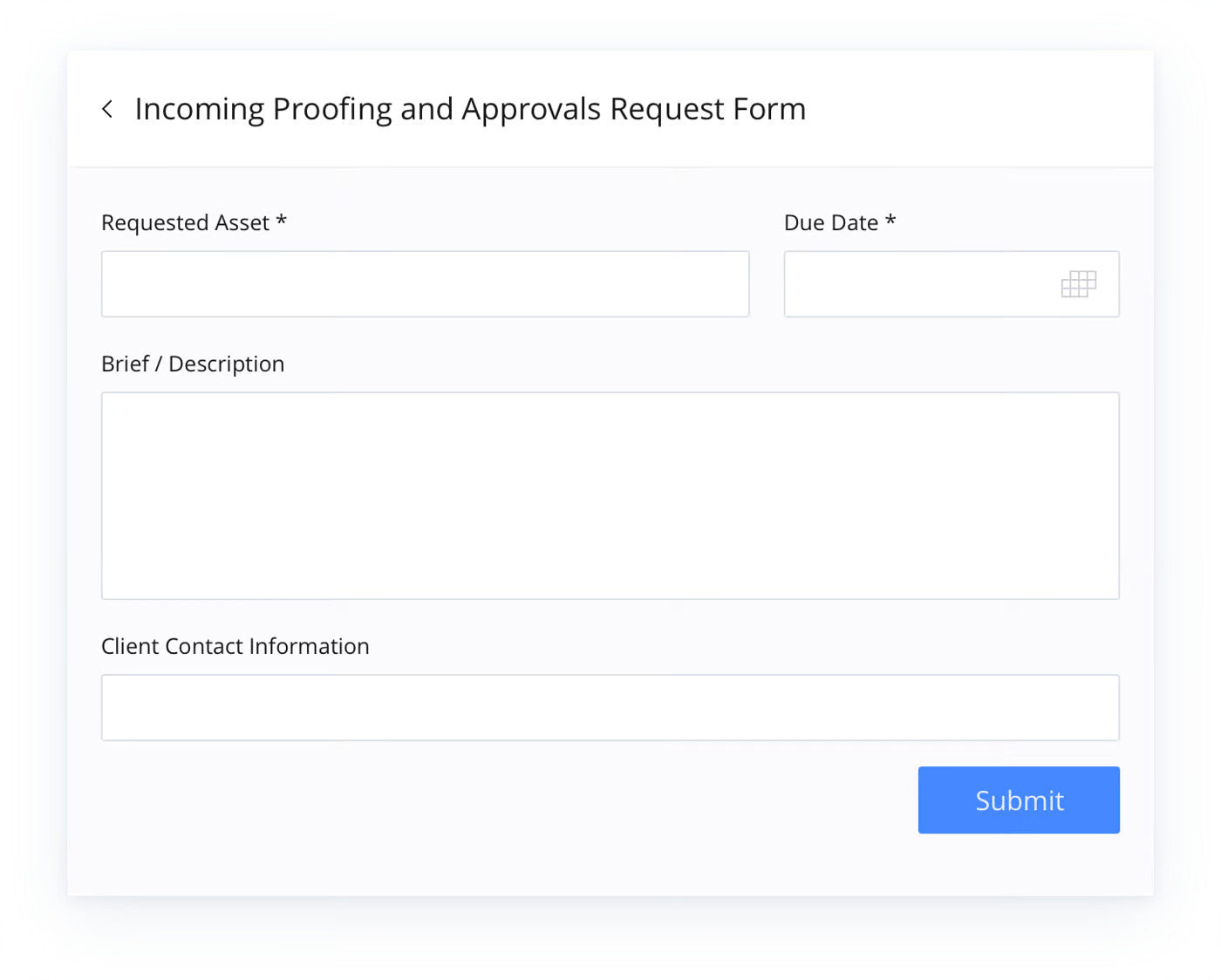Select the Client Contact Information field
The image size is (1221, 980).
[610, 707]
